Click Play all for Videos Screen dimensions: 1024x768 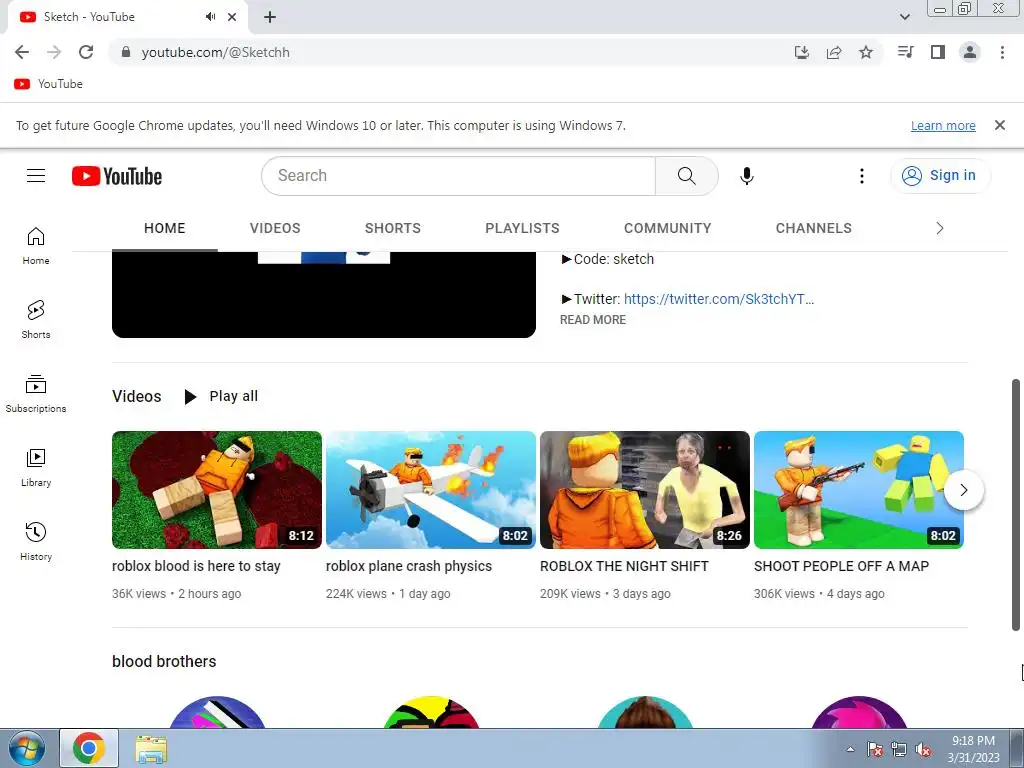[x=222, y=396]
